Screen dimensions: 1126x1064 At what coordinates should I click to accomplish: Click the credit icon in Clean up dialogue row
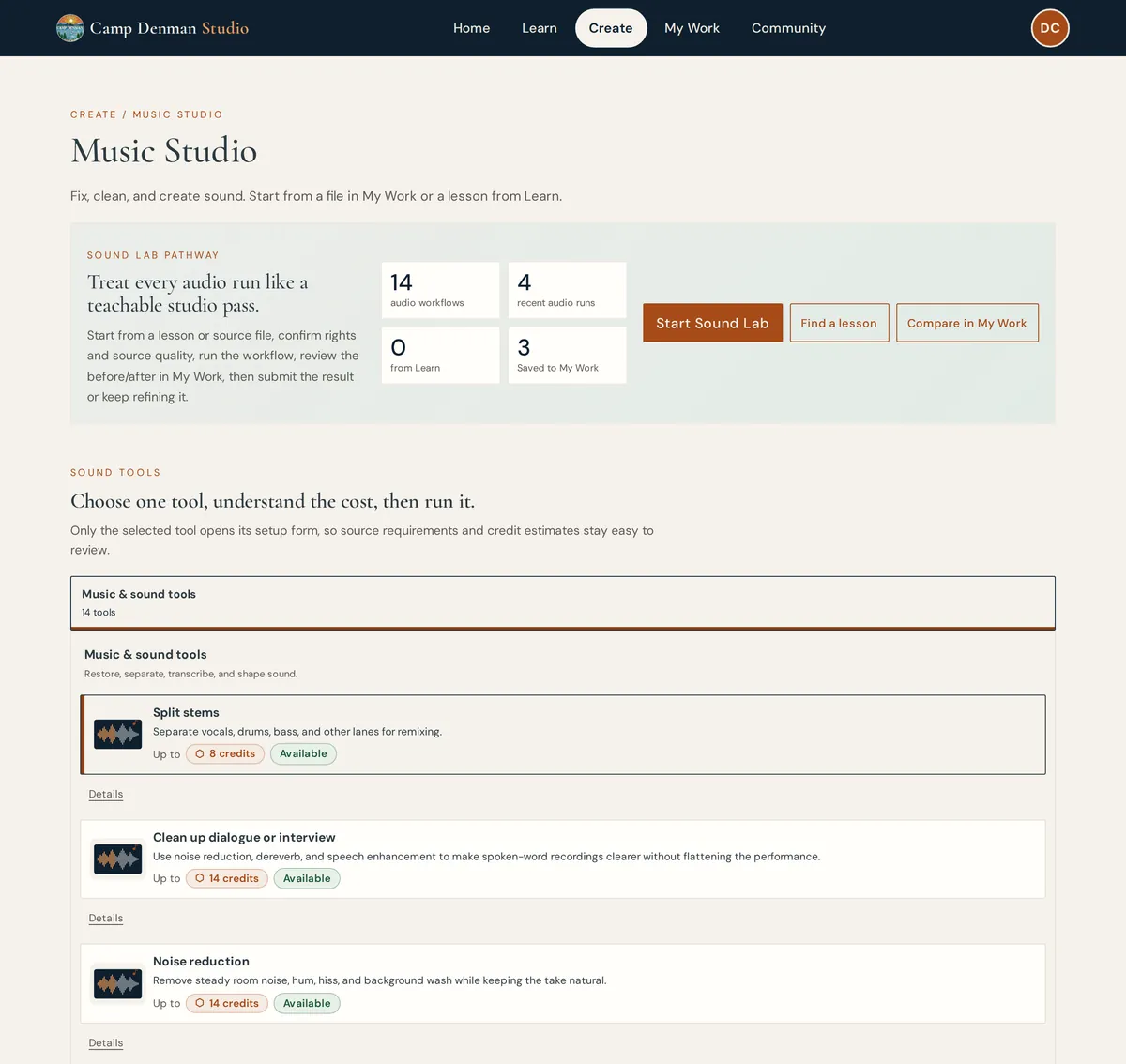[200, 879]
